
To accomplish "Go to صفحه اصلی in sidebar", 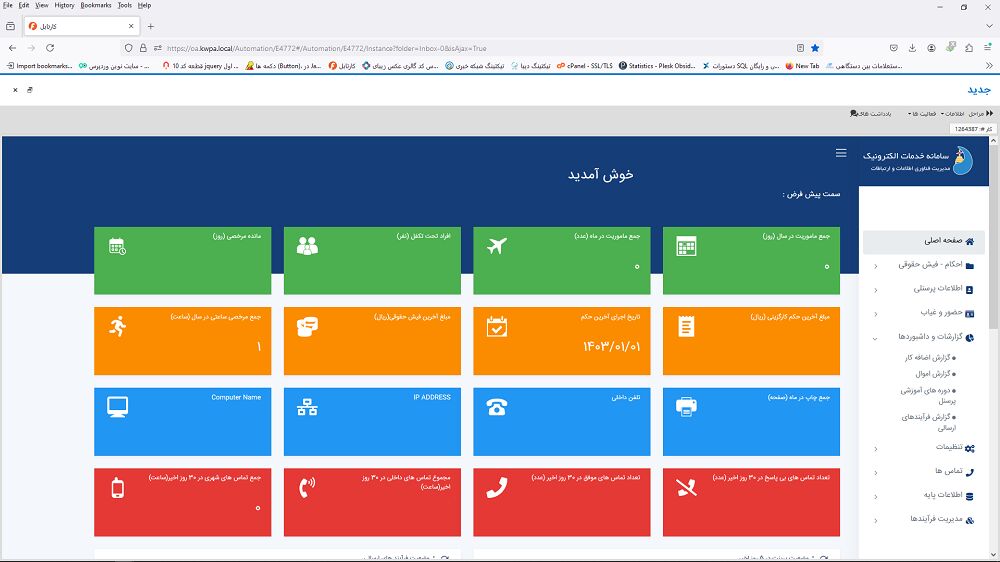I will (x=924, y=241).
